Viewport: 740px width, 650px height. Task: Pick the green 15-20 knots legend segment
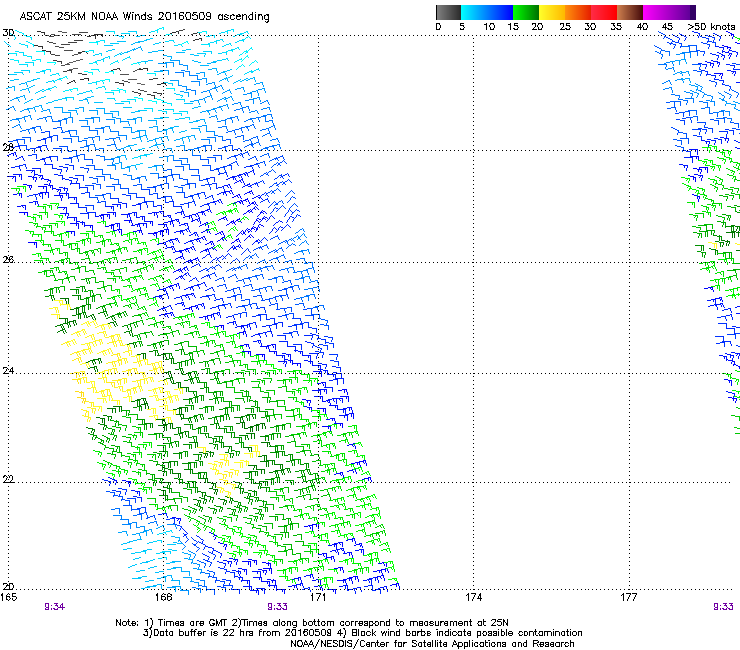(526, 12)
